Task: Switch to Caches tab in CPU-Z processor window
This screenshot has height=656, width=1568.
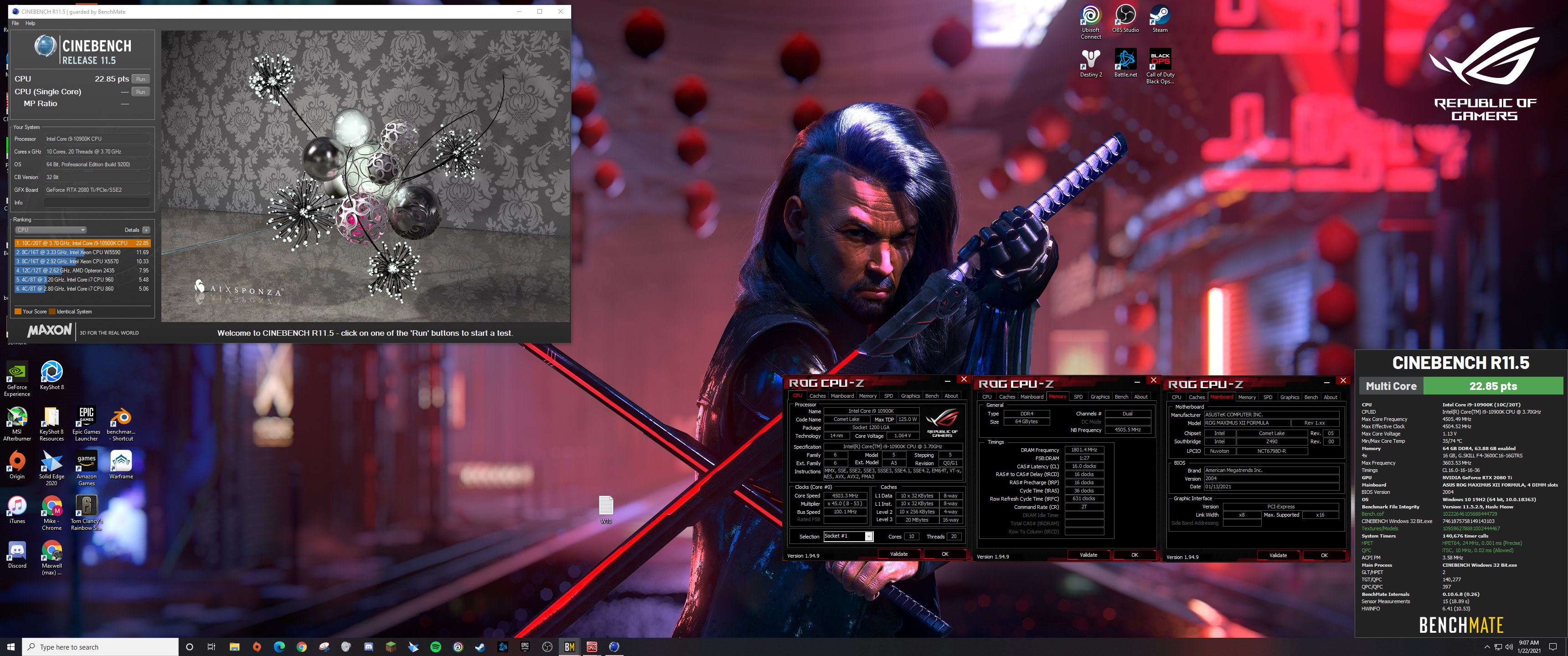Action: coord(817,396)
